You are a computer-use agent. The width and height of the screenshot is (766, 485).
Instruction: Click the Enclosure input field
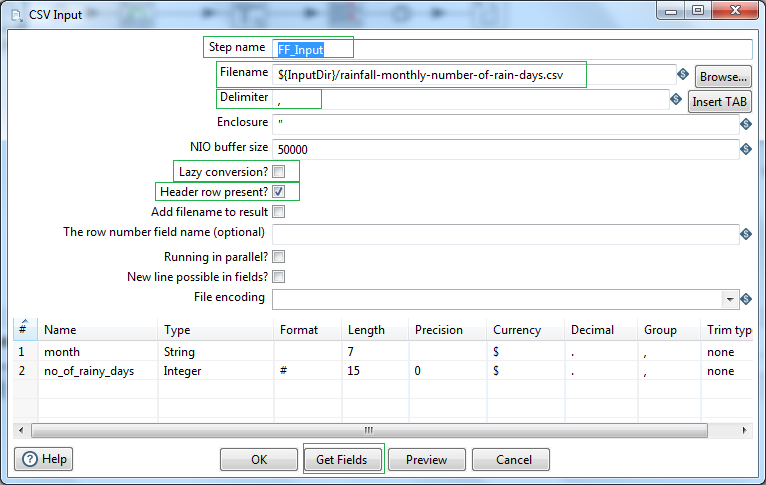point(506,124)
